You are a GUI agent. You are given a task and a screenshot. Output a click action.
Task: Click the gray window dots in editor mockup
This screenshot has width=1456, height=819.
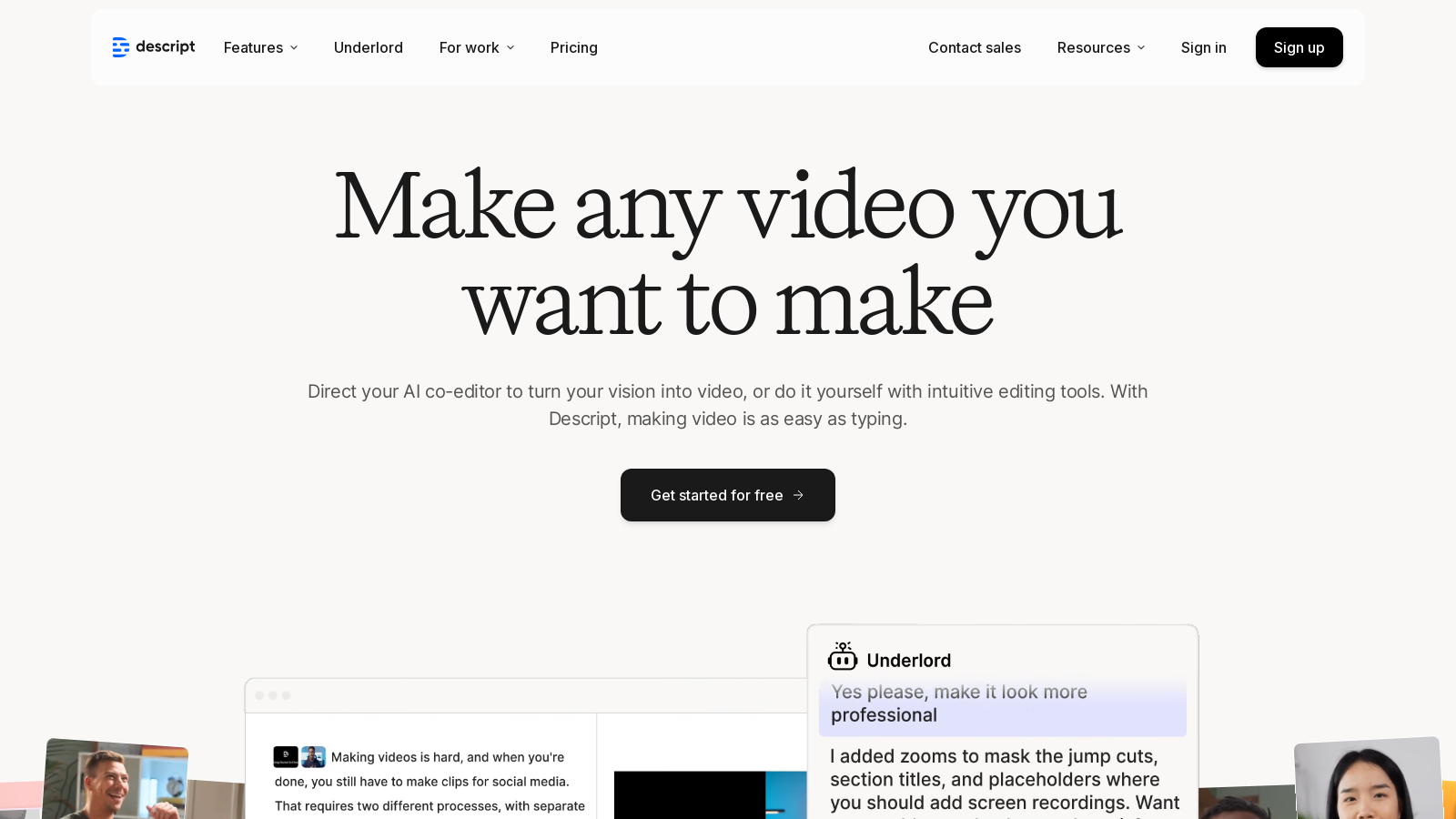click(272, 695)
